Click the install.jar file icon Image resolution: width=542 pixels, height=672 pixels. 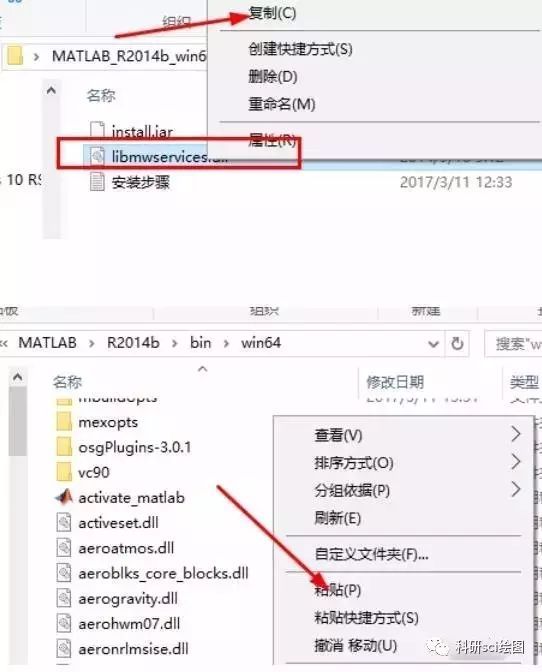[97, 129]
